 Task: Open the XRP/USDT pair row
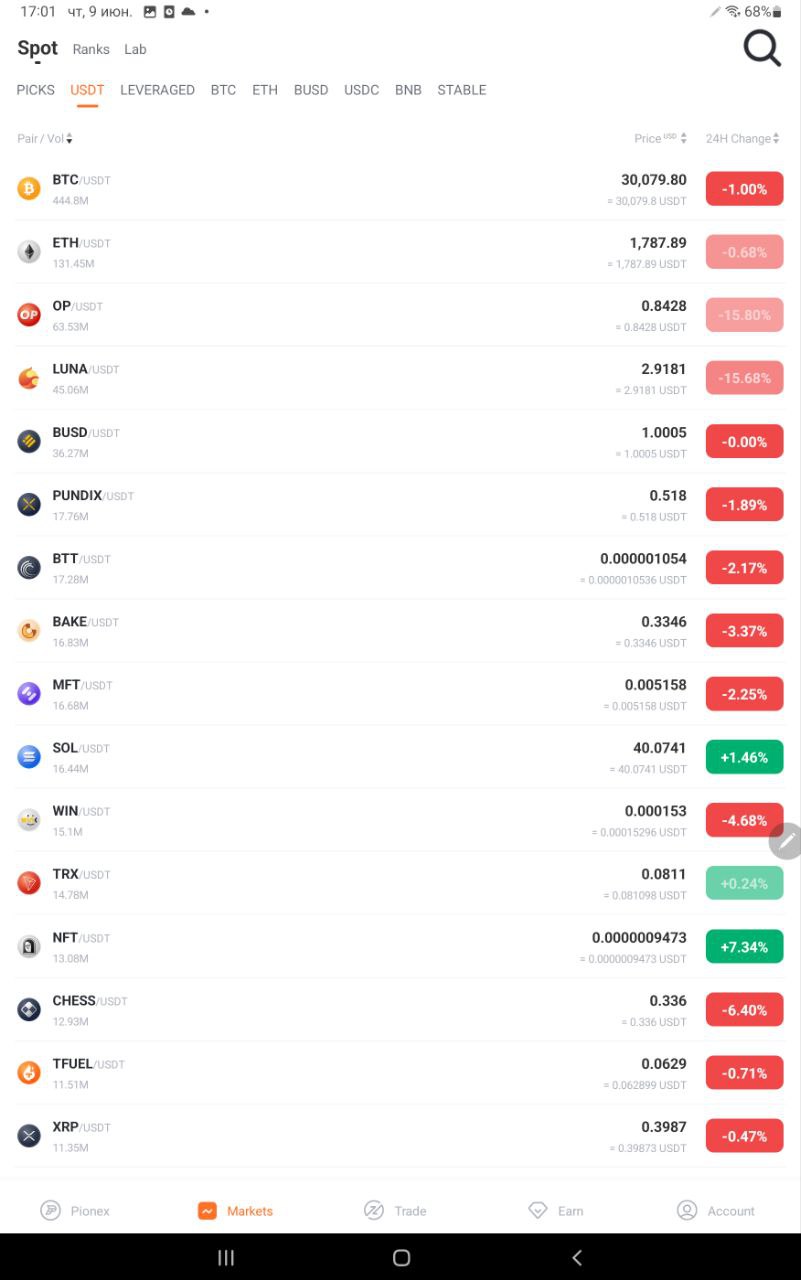(x=400, y=1136)
